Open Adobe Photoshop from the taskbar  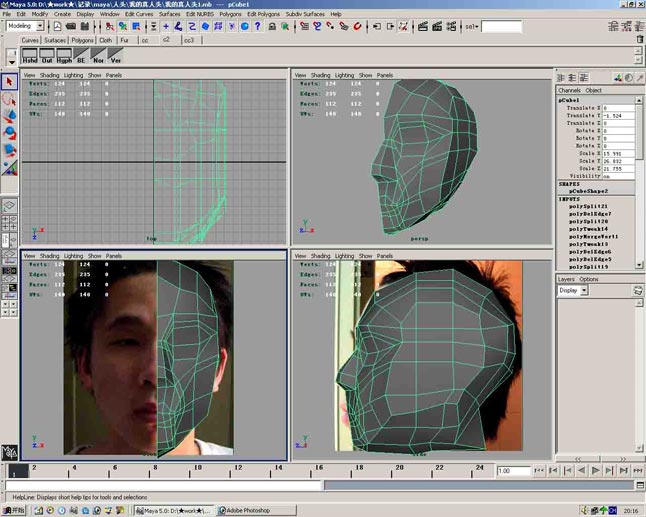click(x=257, y=511)
